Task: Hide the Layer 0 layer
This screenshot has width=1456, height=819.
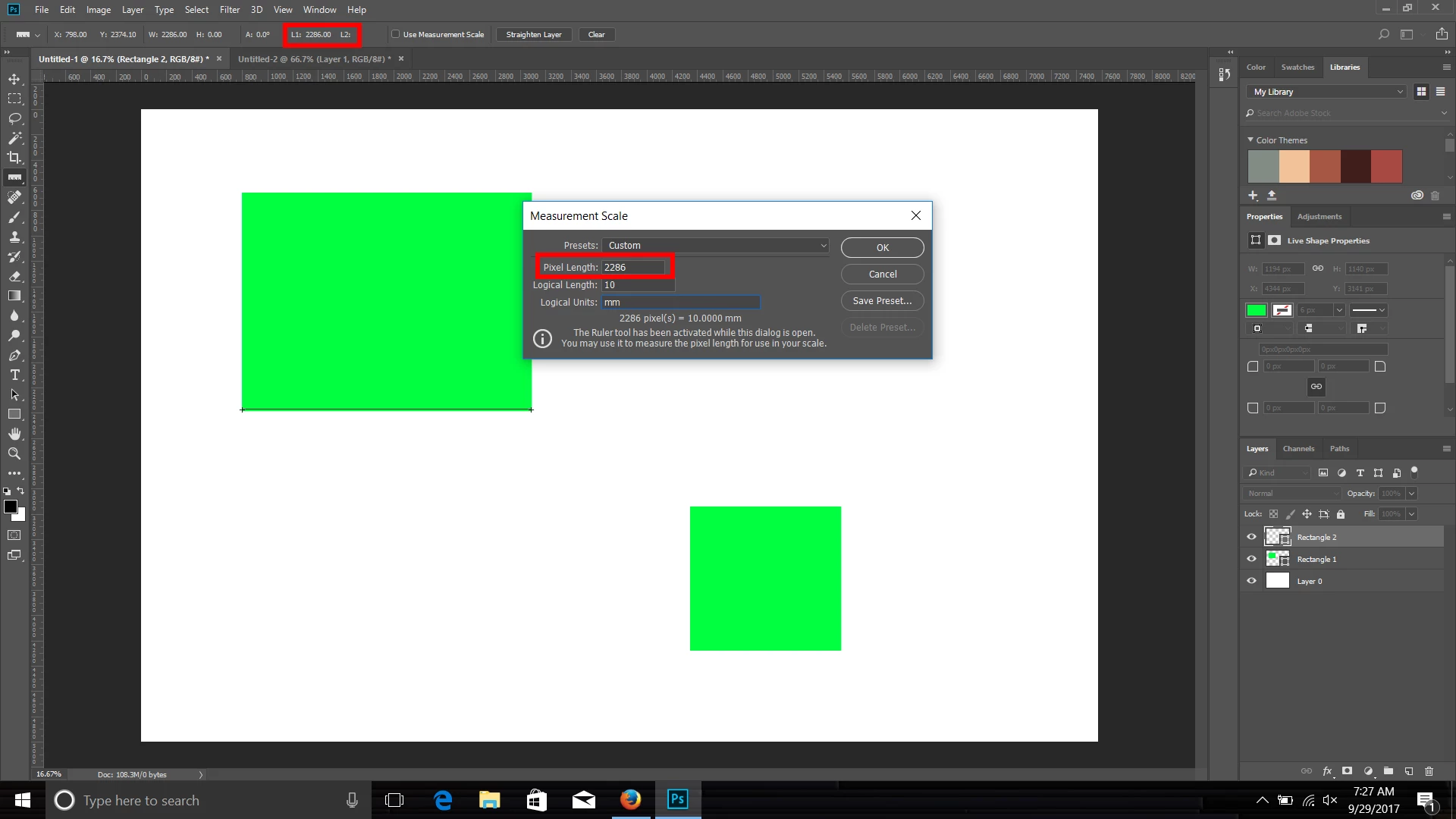Action: [x=1251, y=581]
